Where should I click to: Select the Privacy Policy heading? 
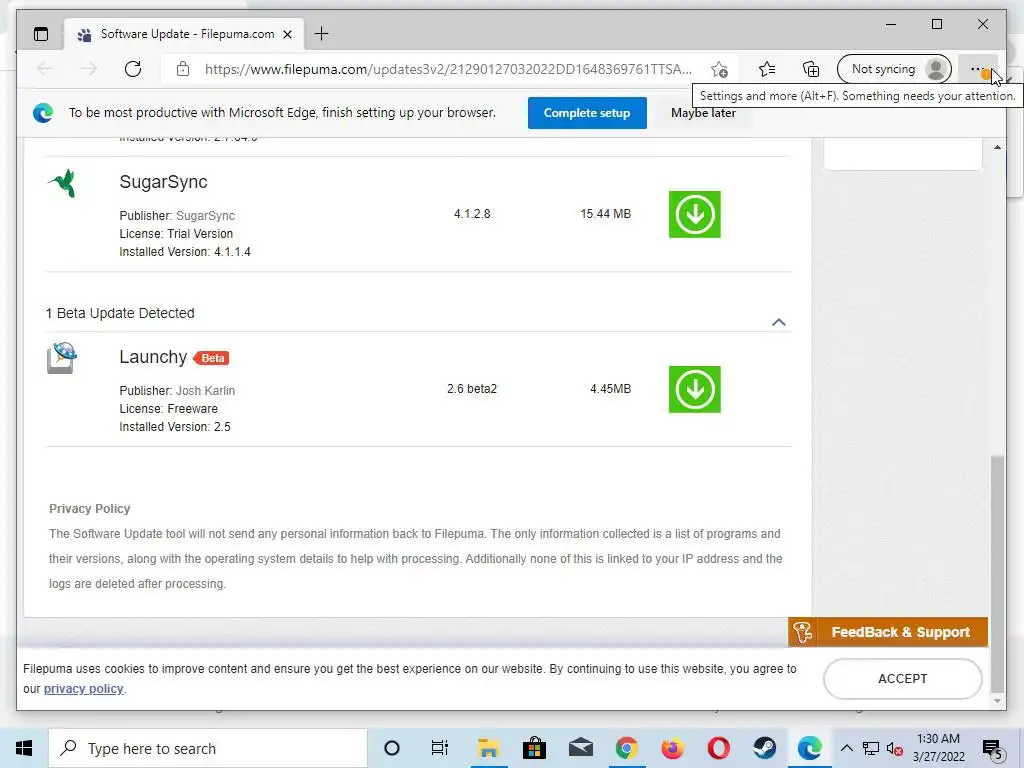89,508
